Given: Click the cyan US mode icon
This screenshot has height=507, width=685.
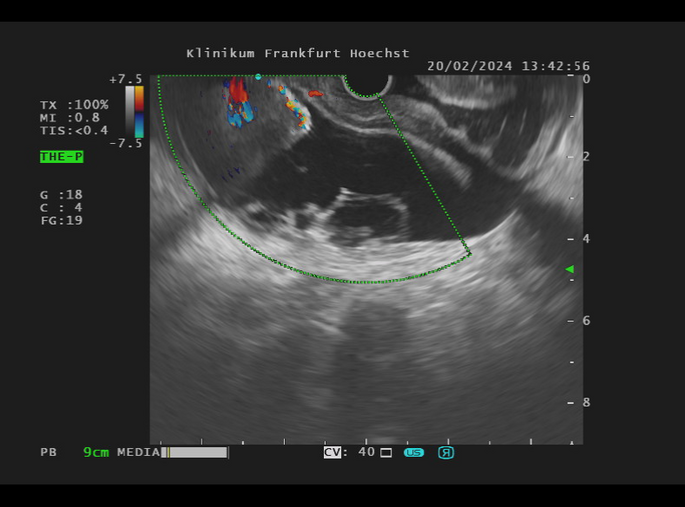Looking at the screenshot, I should point(413,452).
